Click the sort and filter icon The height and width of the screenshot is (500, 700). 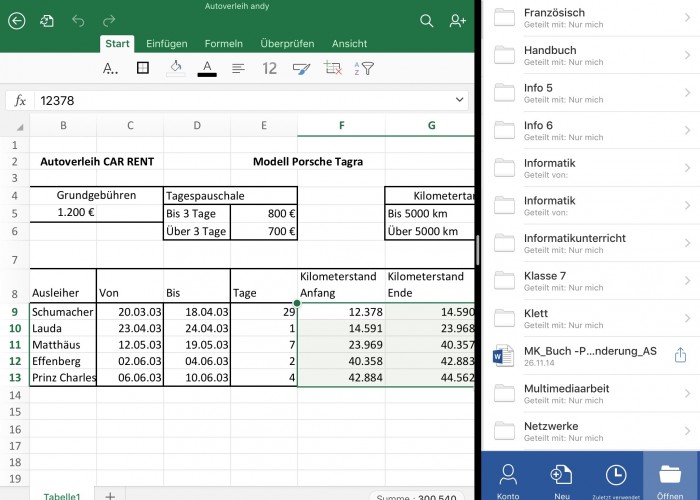pyautogui.click(x=366, y=68)
